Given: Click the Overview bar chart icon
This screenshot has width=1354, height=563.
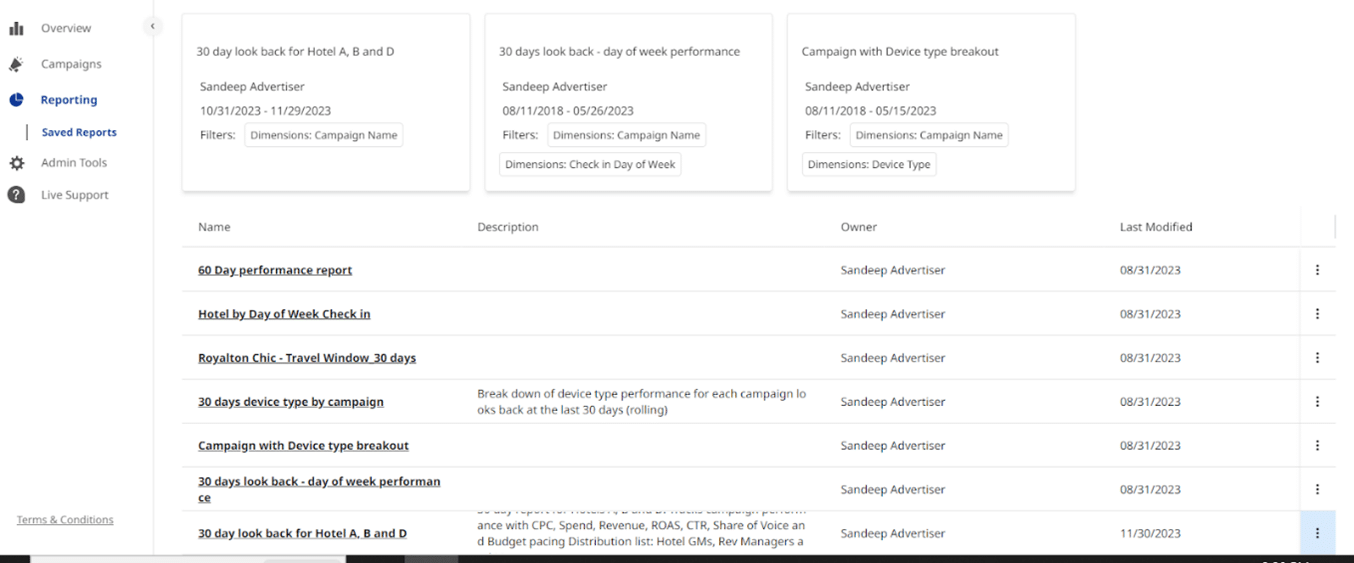Looking at the screenshot, I should tap(16, 29).
